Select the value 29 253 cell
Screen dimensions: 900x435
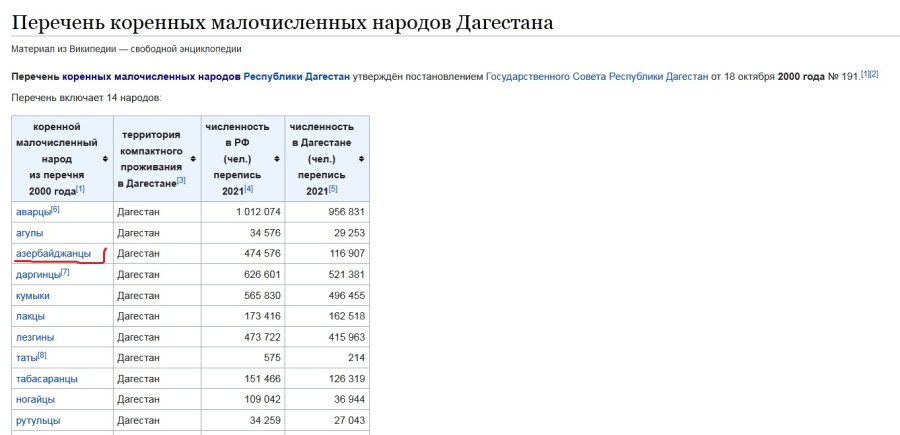pyautogui.click(x=327, y=233)
